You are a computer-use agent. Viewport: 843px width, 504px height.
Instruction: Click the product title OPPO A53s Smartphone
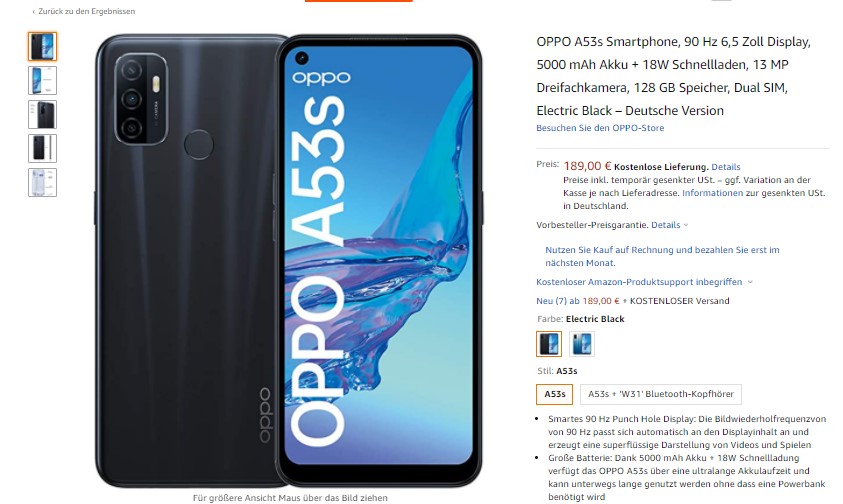point(674,76)
